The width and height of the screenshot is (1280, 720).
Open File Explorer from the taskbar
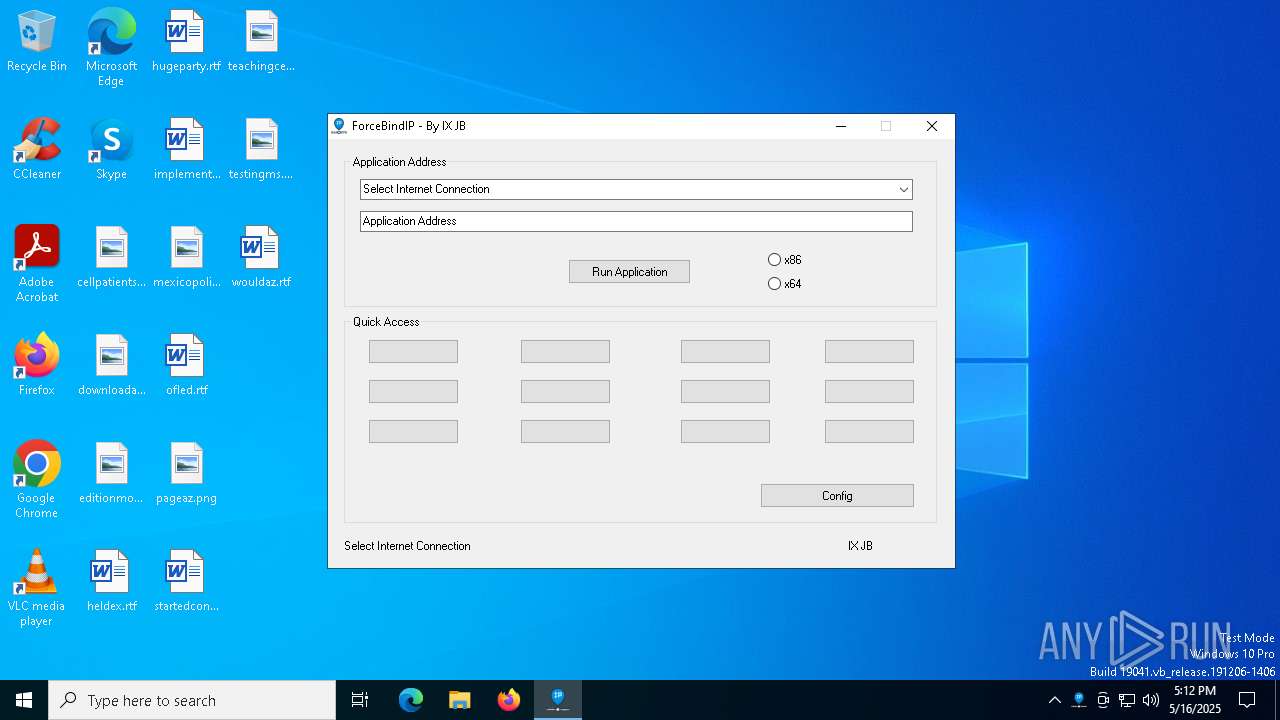(x=460, y=700)
